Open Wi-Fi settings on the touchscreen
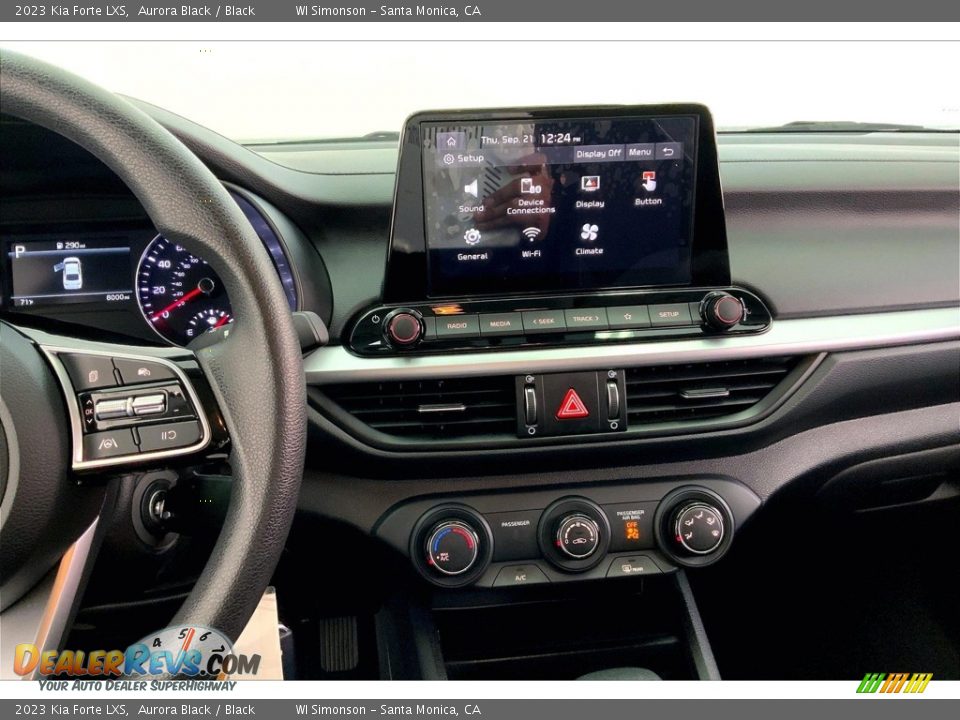This screenshot has width=960, height=720. click(x=531, y=242)
